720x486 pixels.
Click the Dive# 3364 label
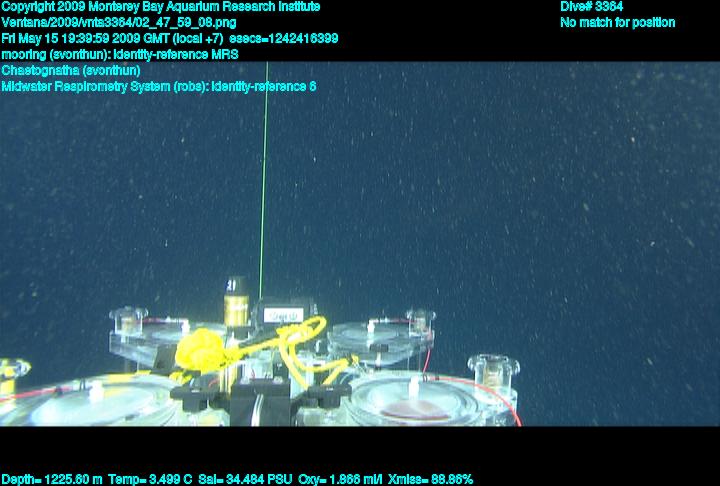pyautogui.click(x=592, y=7)
